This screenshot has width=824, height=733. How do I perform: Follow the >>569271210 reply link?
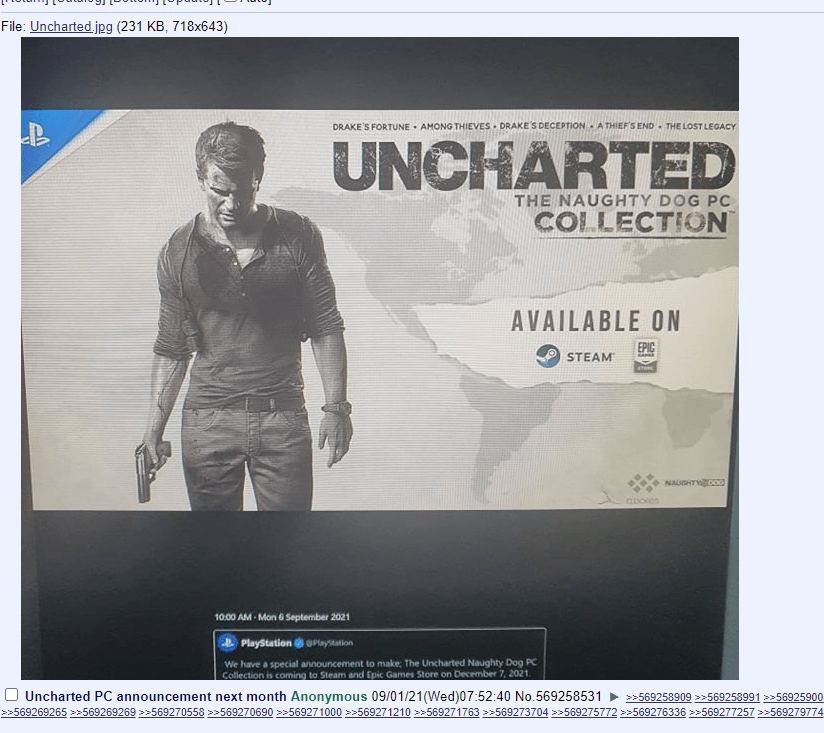(377, 713)
